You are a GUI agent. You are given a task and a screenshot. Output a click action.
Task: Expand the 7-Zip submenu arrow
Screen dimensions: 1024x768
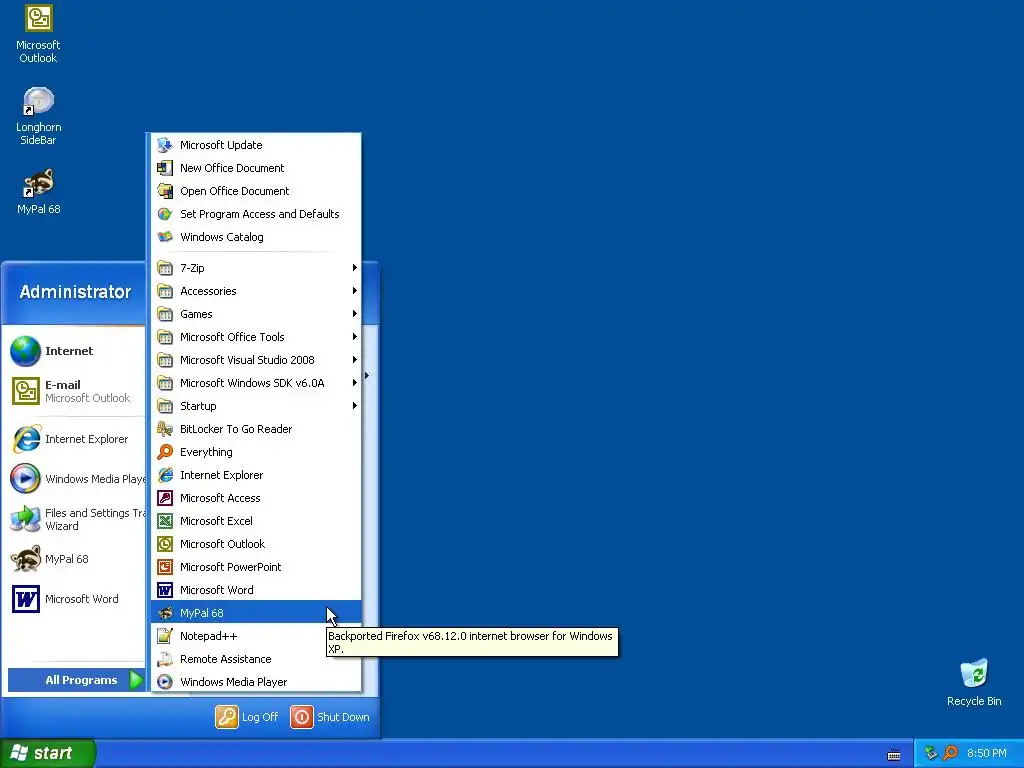355,268
